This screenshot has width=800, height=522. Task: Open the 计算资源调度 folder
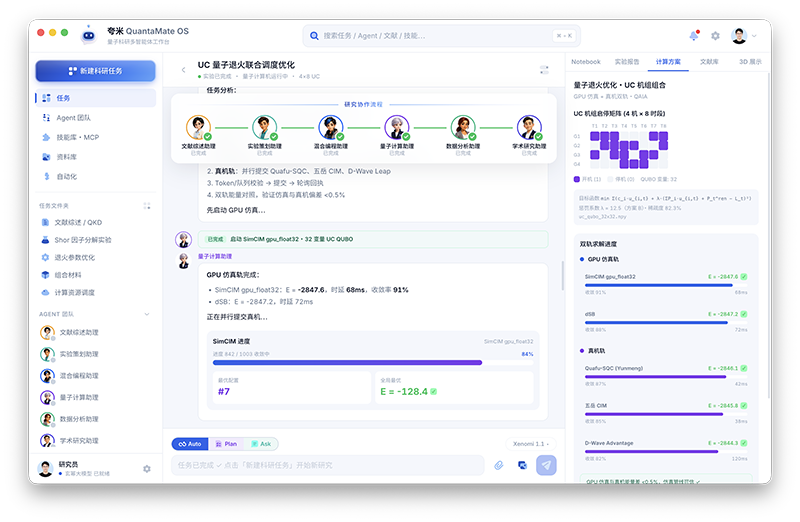(95, 292)
